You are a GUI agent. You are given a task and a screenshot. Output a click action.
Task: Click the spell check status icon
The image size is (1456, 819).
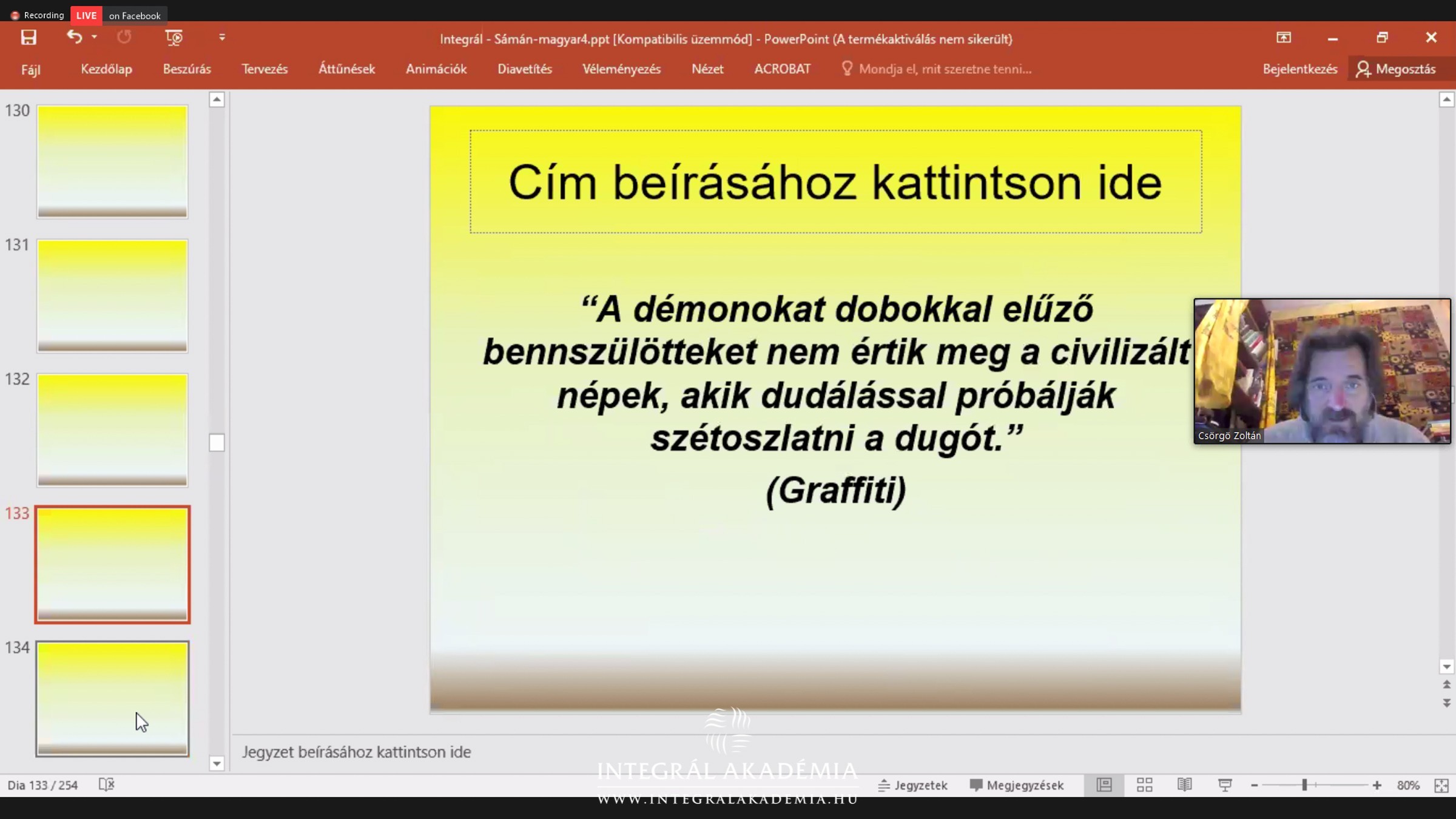tap(106, 784)
